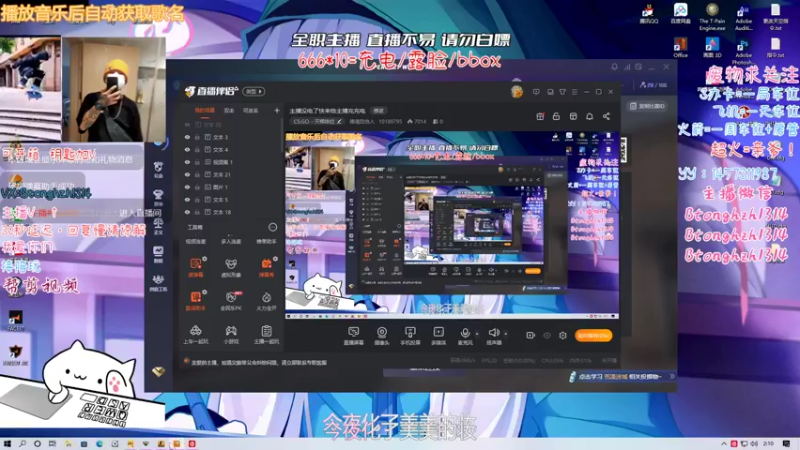Toggle the preview eye icon beside settings gear
The width and height of the screenshot is (800, 450).
click(x=547, y=335)
